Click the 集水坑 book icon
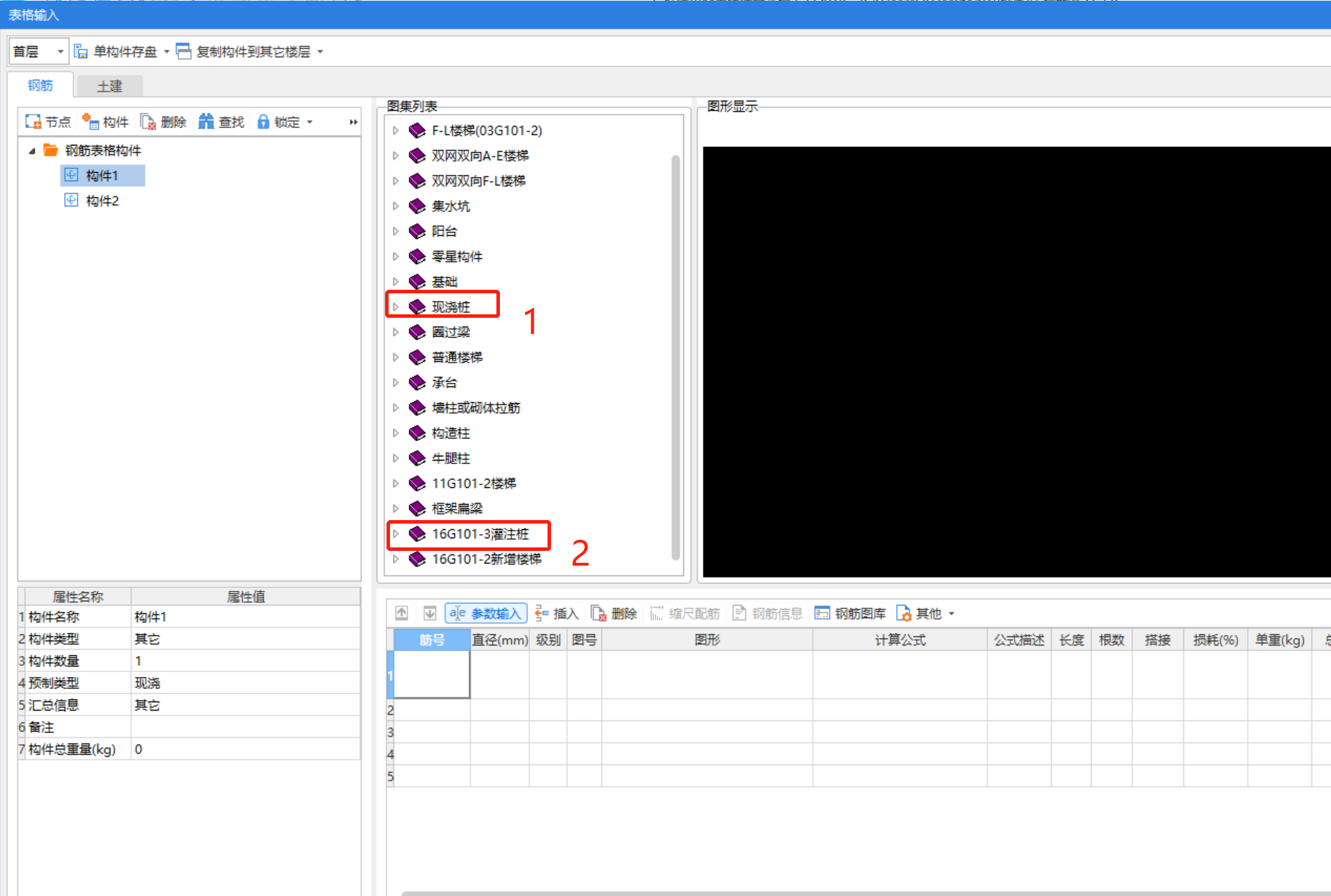 417,206
